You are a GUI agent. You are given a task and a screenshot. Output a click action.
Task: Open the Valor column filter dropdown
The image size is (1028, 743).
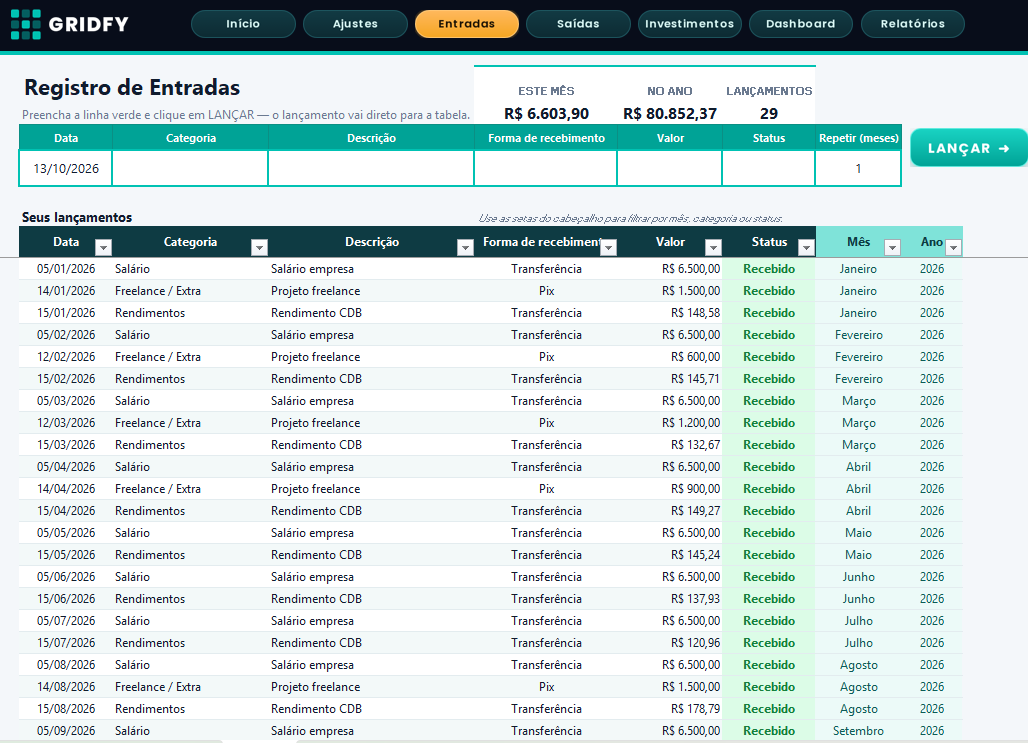[713, 247]
